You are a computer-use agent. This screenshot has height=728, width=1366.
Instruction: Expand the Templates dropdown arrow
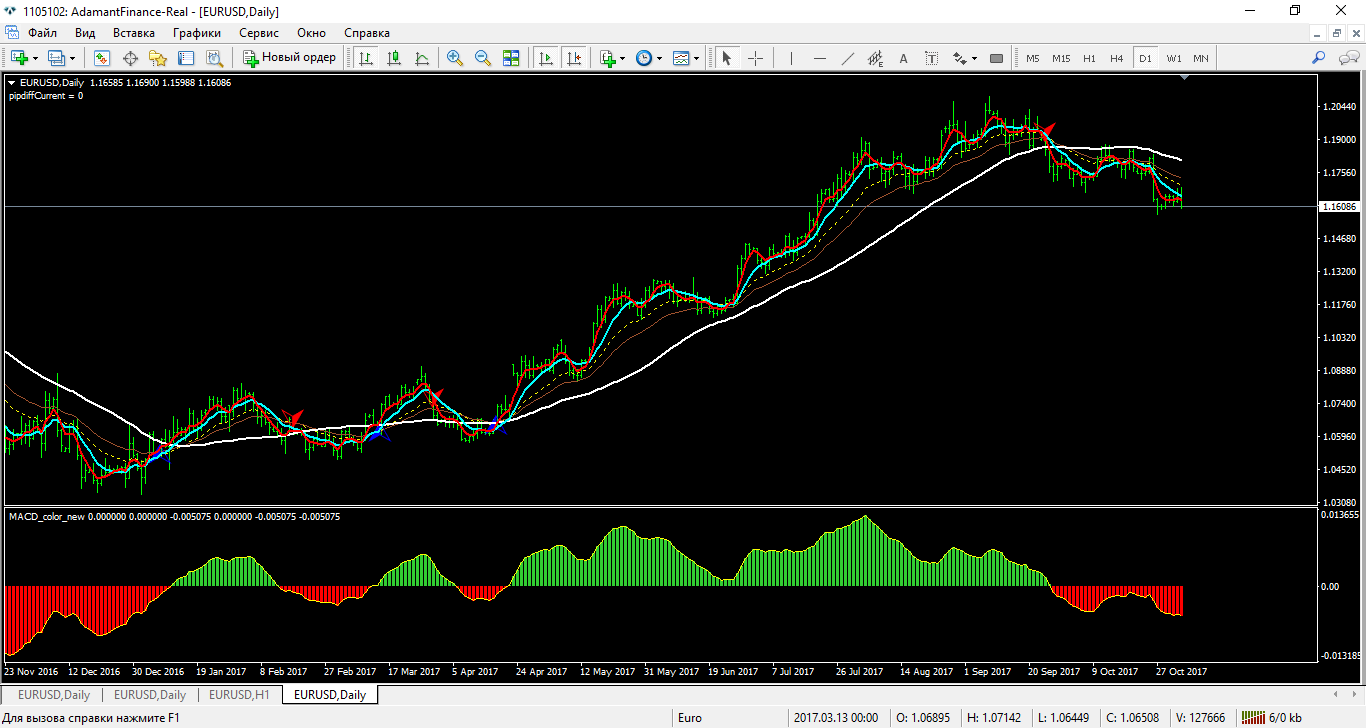pos(697,58)
